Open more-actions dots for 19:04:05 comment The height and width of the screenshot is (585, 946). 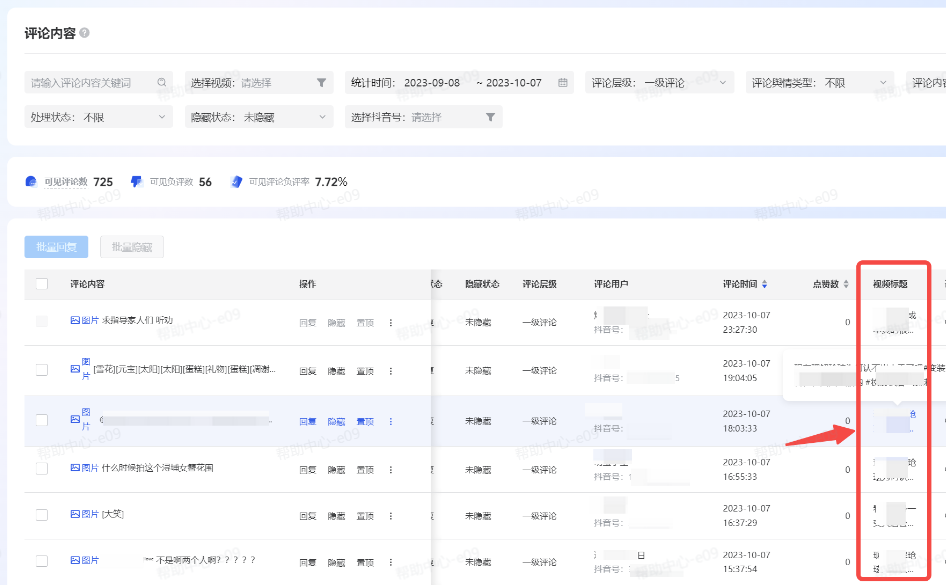pos(390,371)
